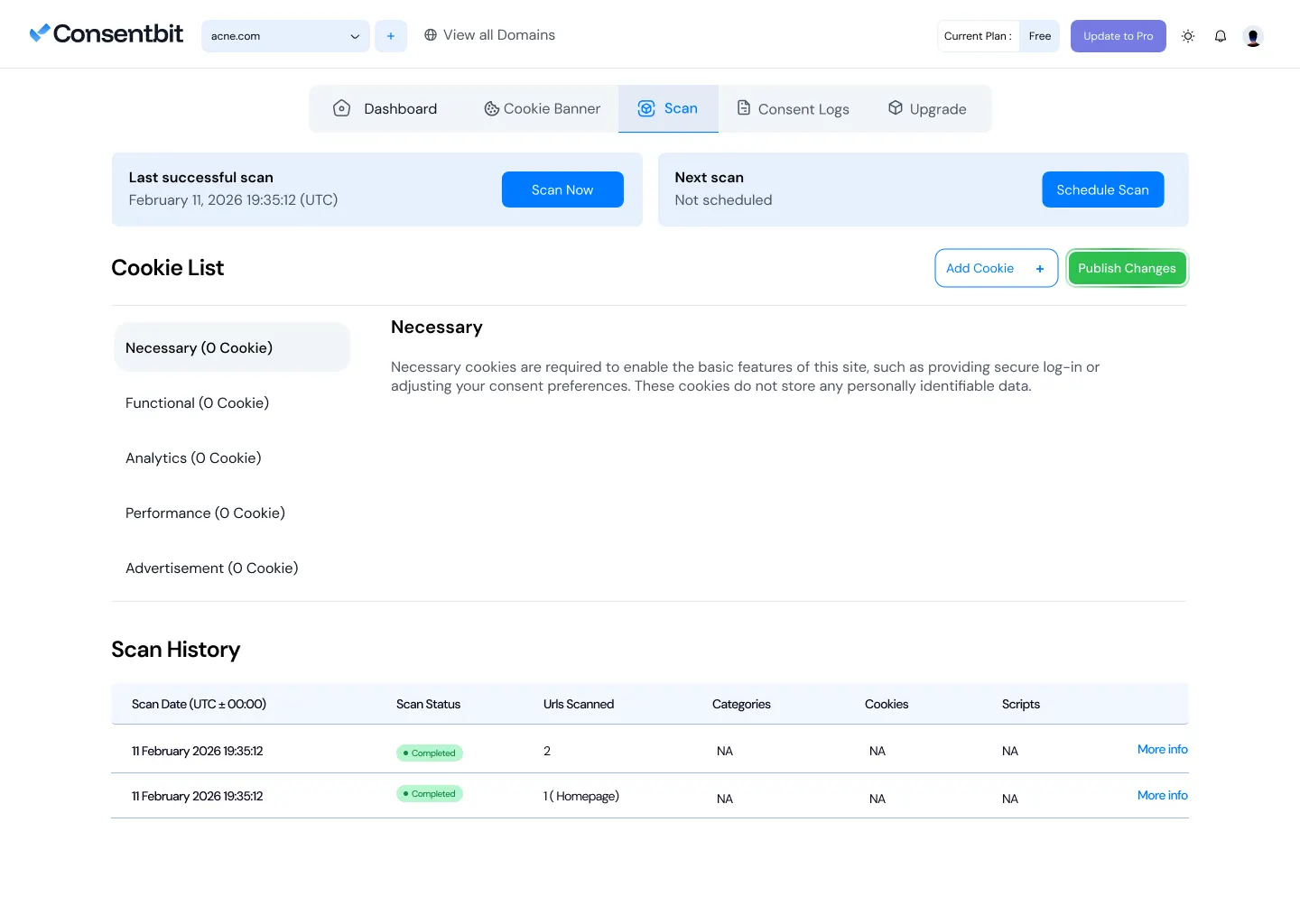Screen dimensions: 1300x924
Task: Click the cookie icon in Cookie Banner tab
Action: click(x=492, y=109)
